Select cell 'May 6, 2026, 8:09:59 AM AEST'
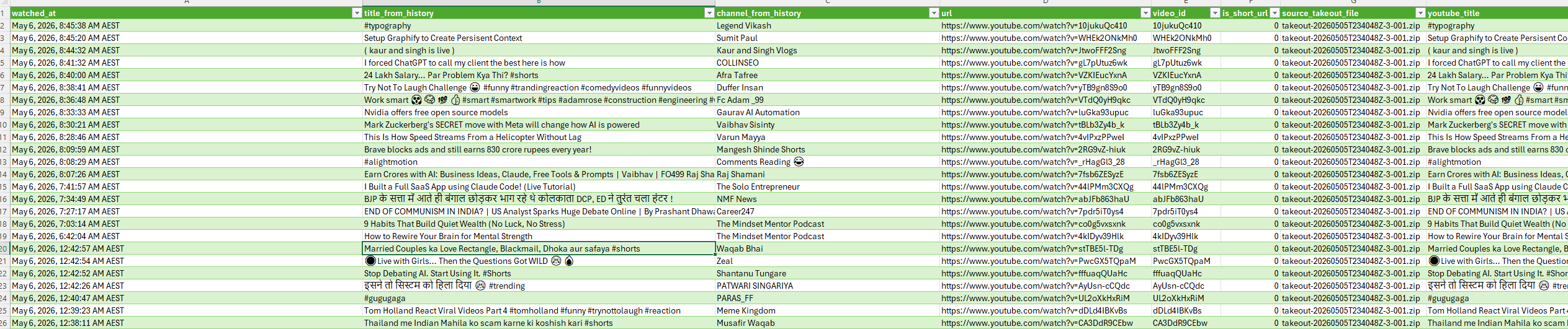 tap(186, 149)
